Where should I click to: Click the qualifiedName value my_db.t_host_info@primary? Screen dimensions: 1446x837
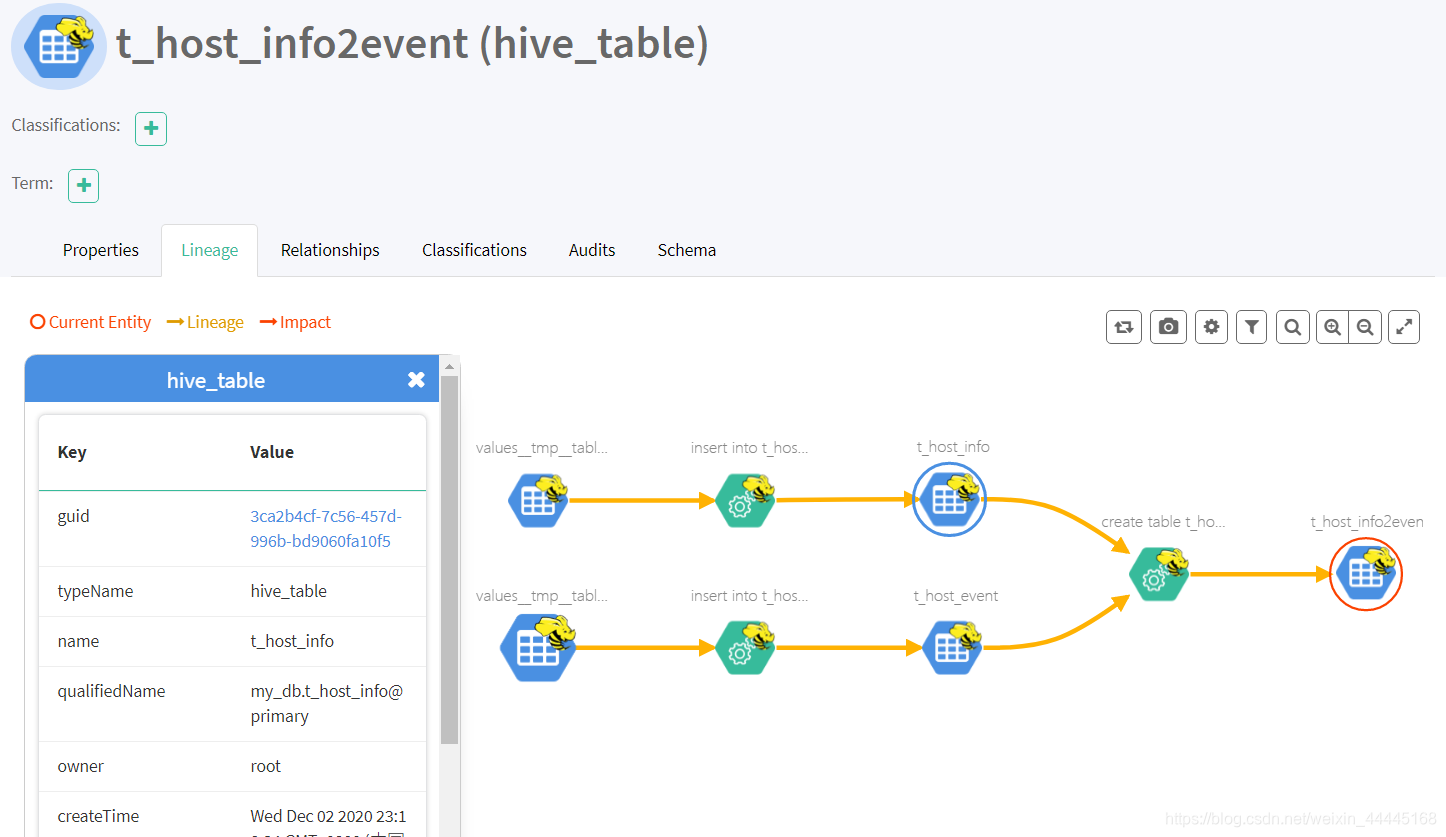tap(326, 704)
